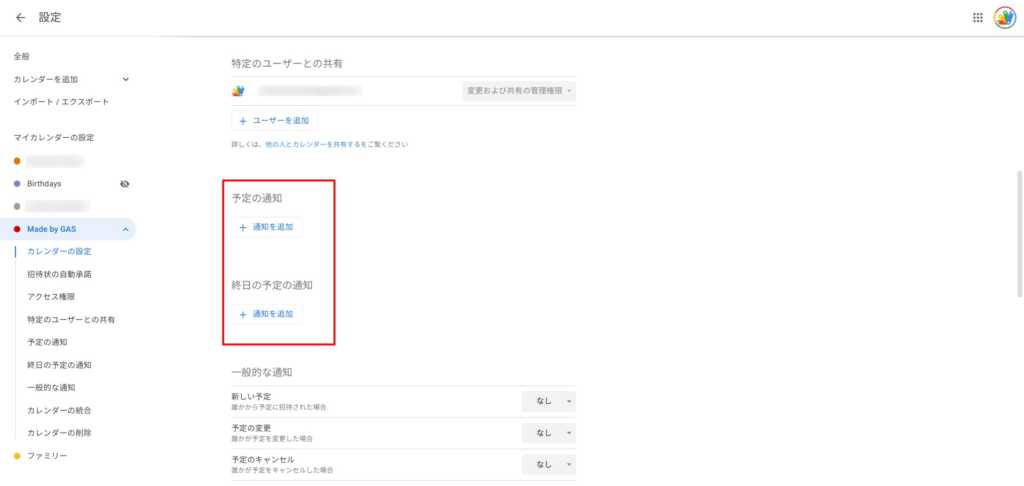Image resolution: width=1024 pixels, height=486 pixels.
Task: Click the plus icon in ユーザーを追加
Action: click(x=243, y=120)
